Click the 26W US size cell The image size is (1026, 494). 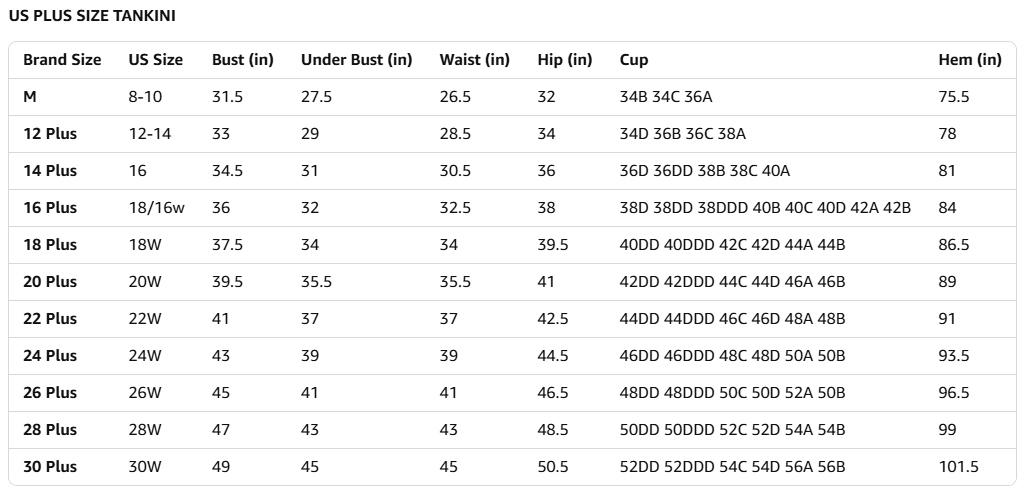click(x=144, y=393)
